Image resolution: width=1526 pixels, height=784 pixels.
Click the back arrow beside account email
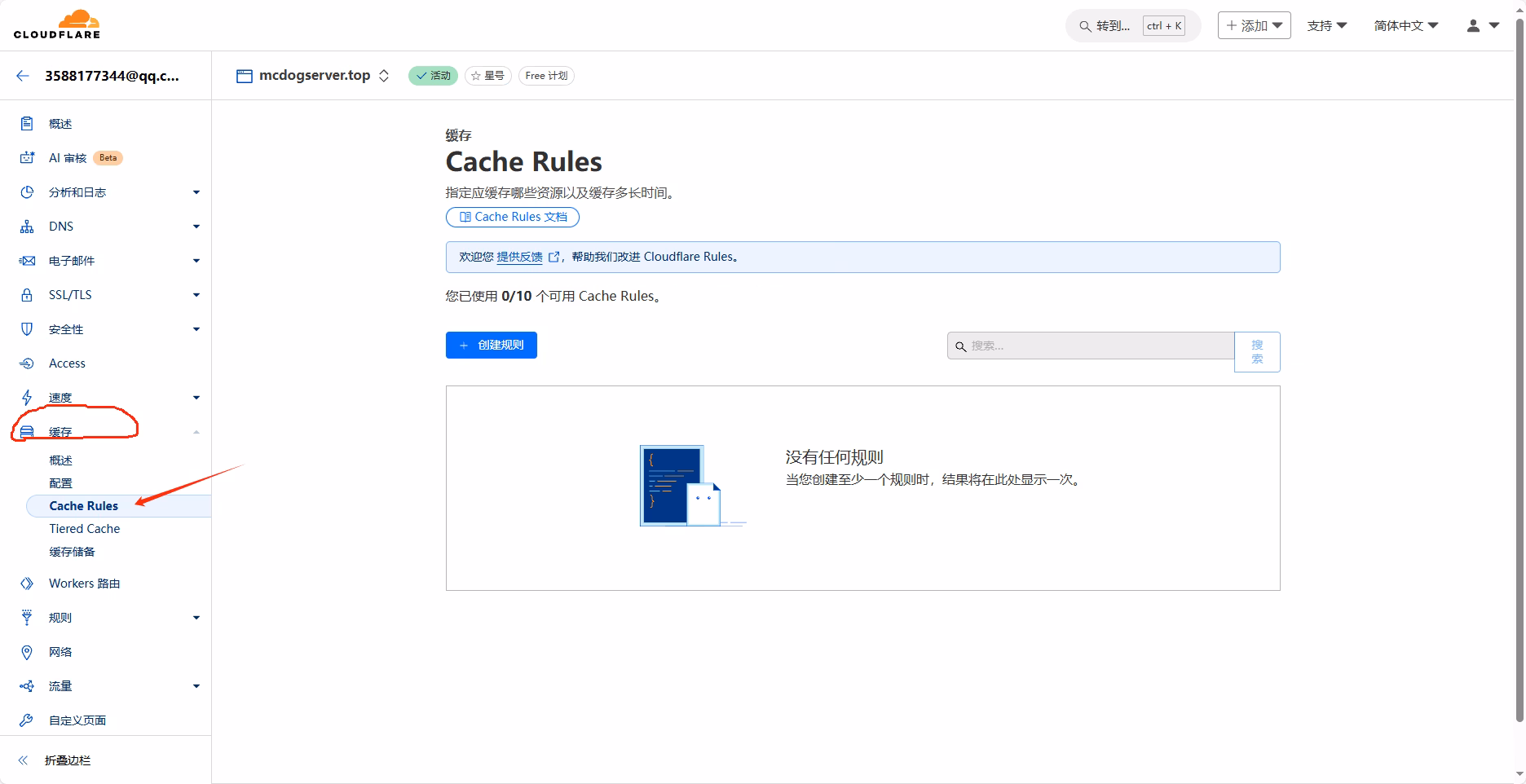point(23,76)
